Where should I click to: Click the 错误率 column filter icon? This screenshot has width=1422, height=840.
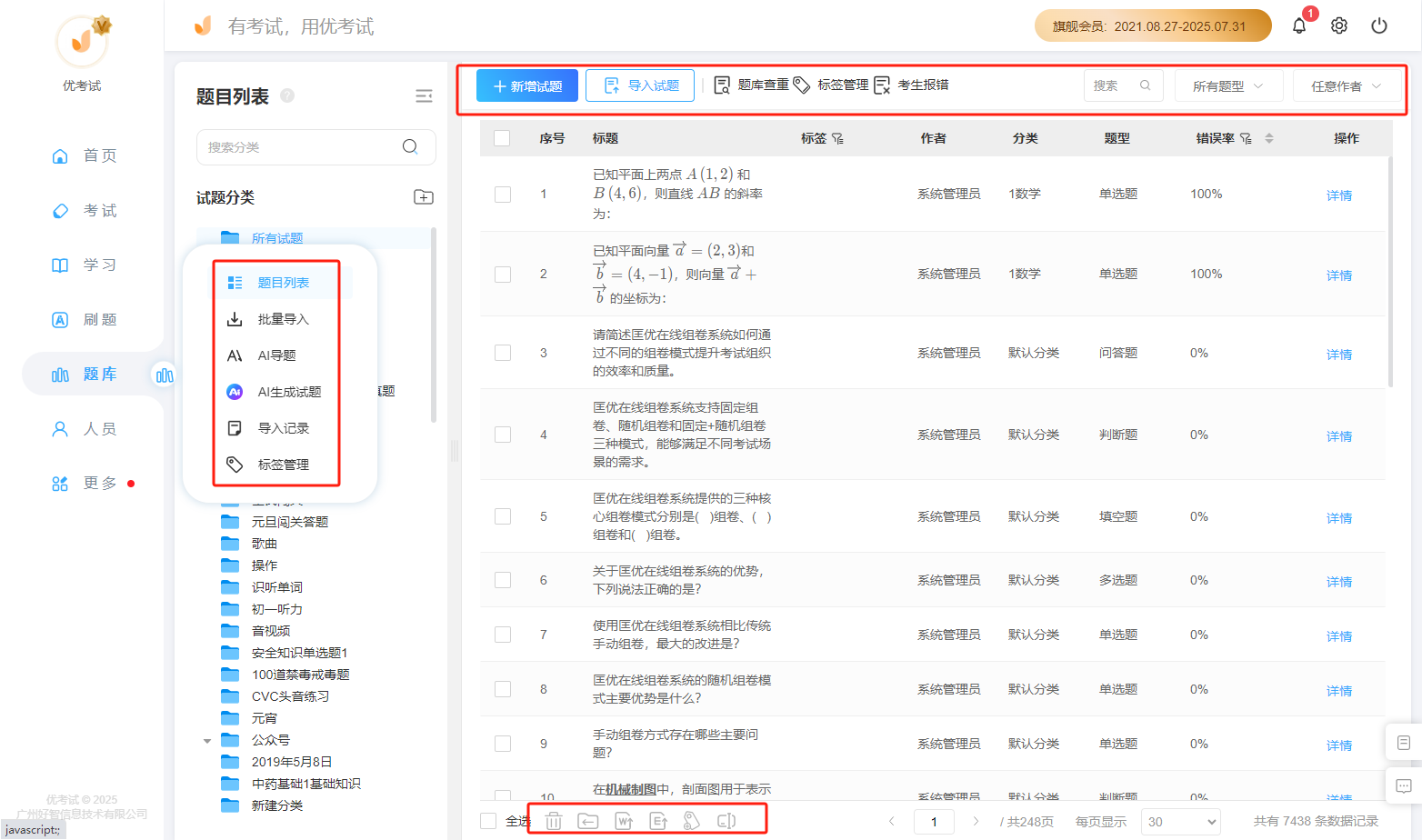tap(1246, 138)
